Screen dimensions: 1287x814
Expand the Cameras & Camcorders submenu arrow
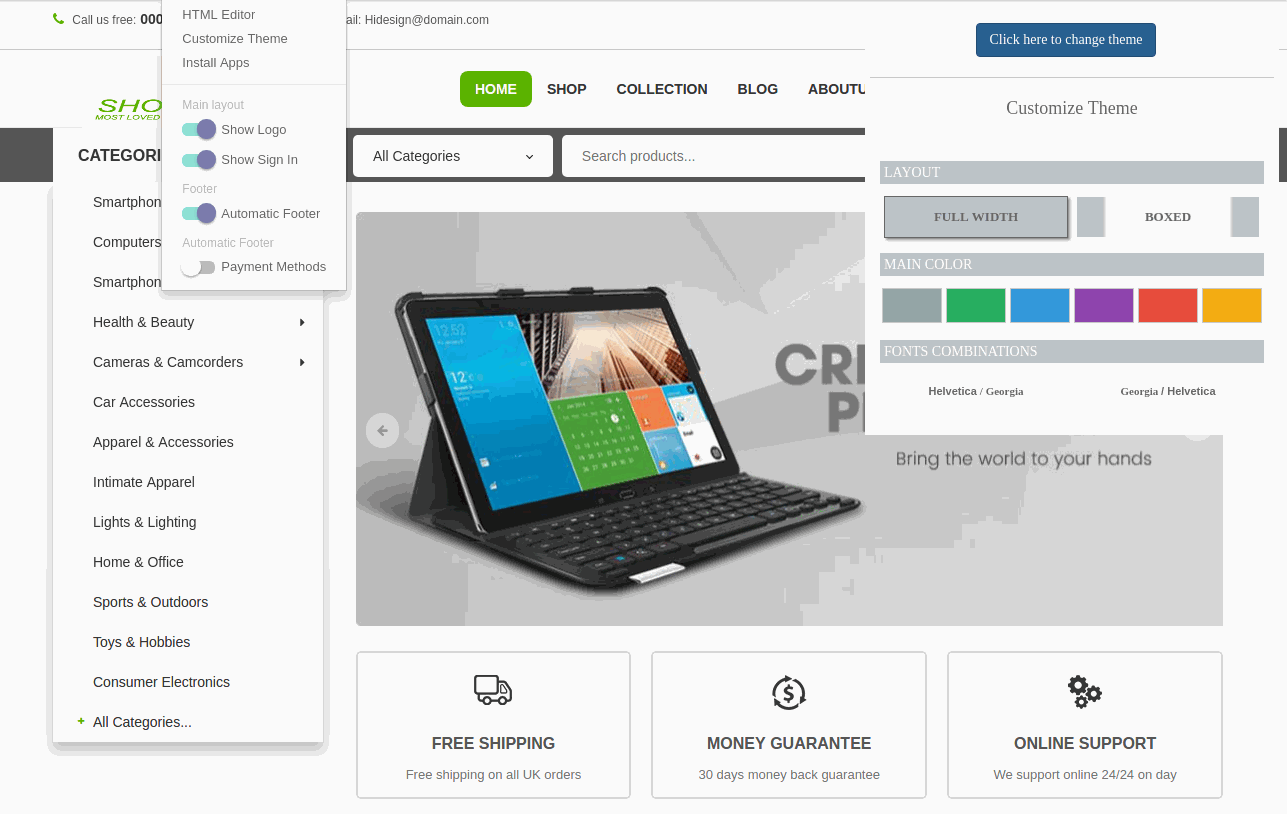(302, 362)
